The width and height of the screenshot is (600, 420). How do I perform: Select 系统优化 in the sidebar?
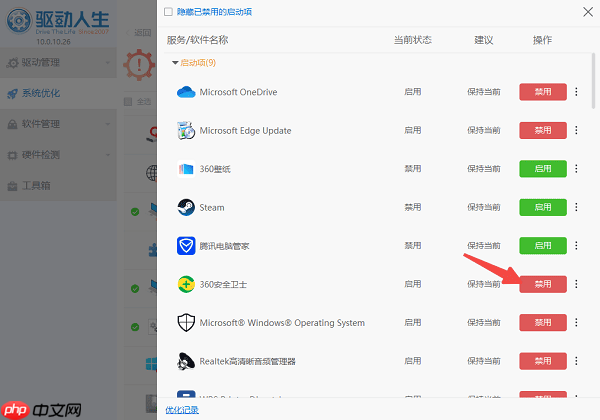58,93
